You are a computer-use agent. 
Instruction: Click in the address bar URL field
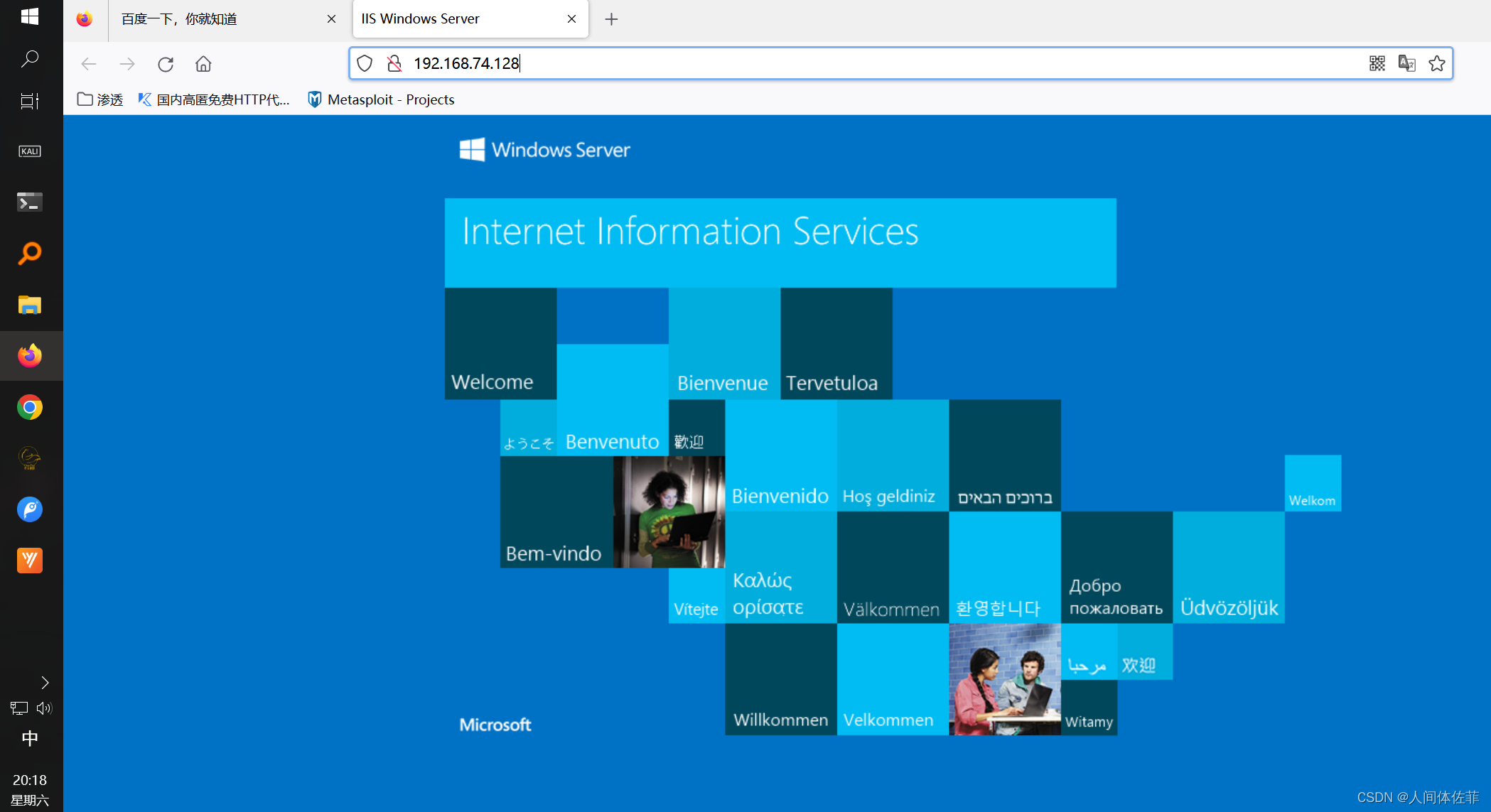click(x=853, y=63)
